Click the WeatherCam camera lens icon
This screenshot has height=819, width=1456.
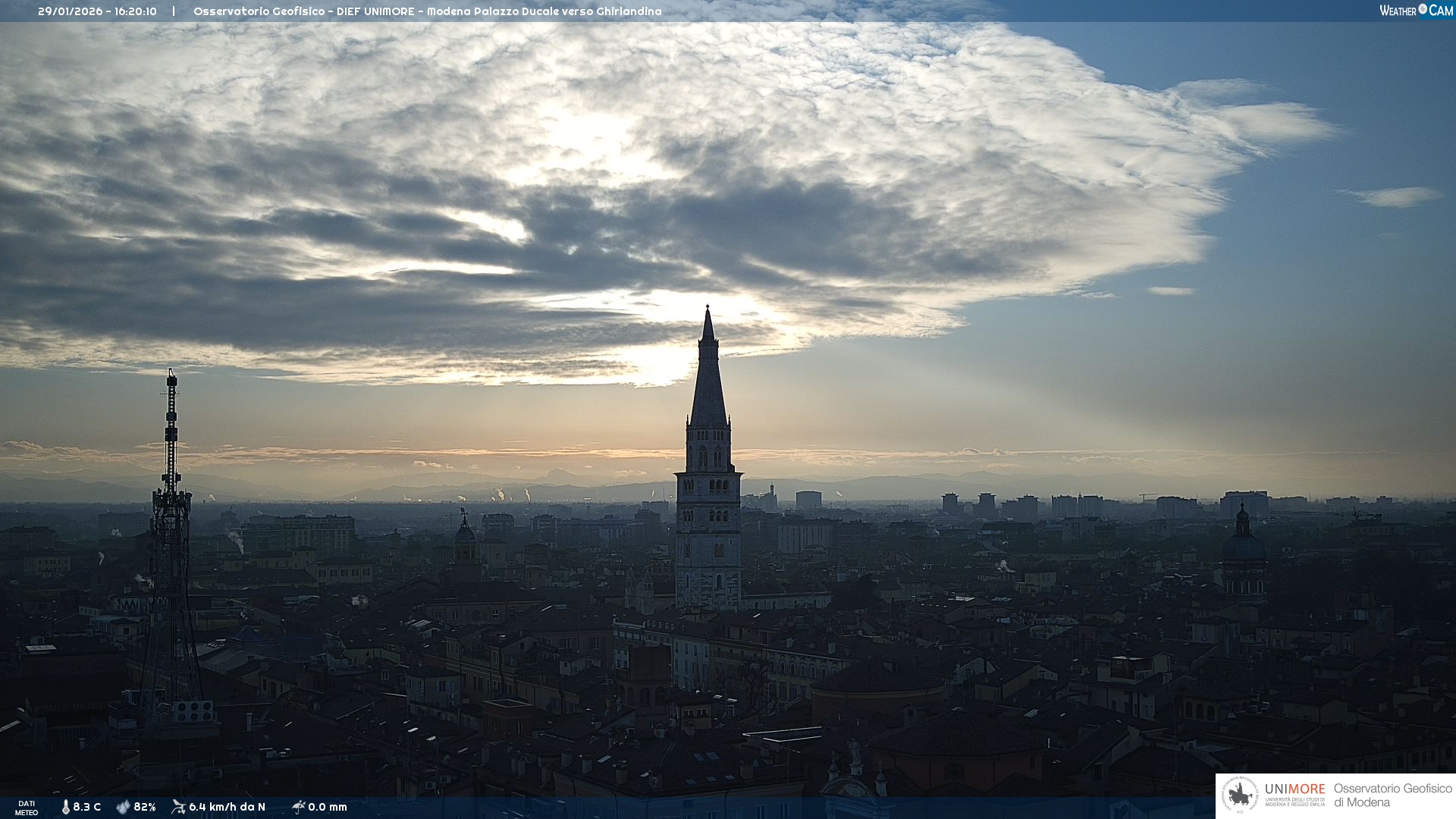click(x=1423, y=9)
